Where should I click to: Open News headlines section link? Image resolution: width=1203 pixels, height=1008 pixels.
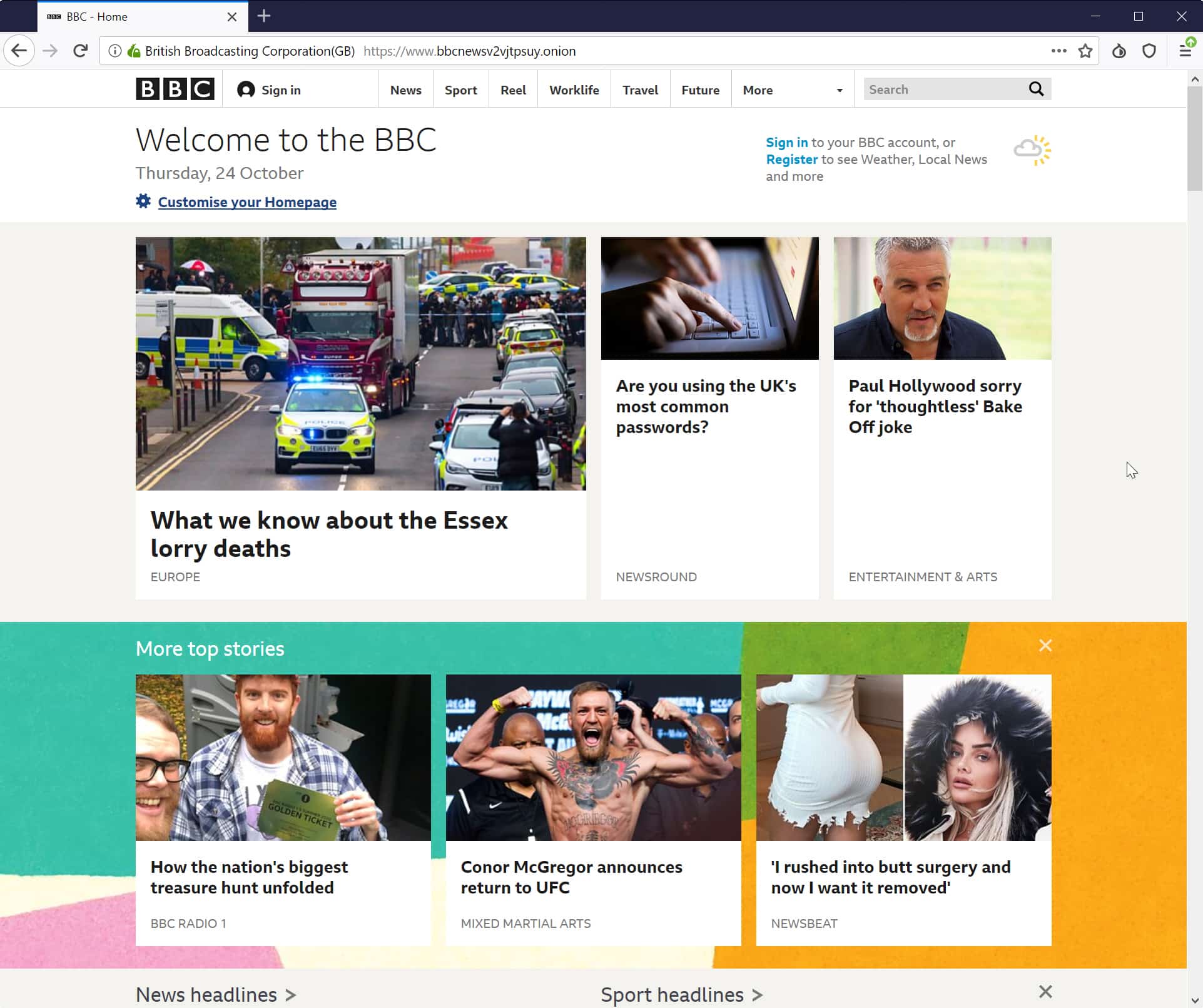point(216,995)
